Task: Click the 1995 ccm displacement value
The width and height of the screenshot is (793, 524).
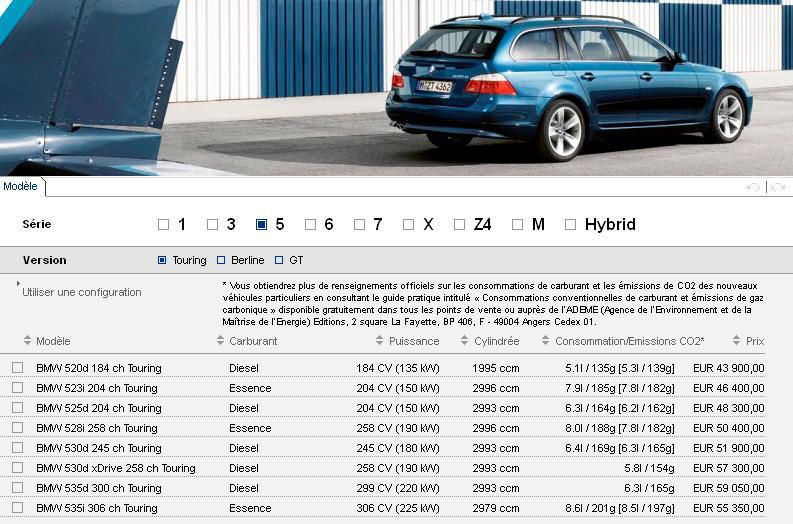Action: [x=496, y=368]
